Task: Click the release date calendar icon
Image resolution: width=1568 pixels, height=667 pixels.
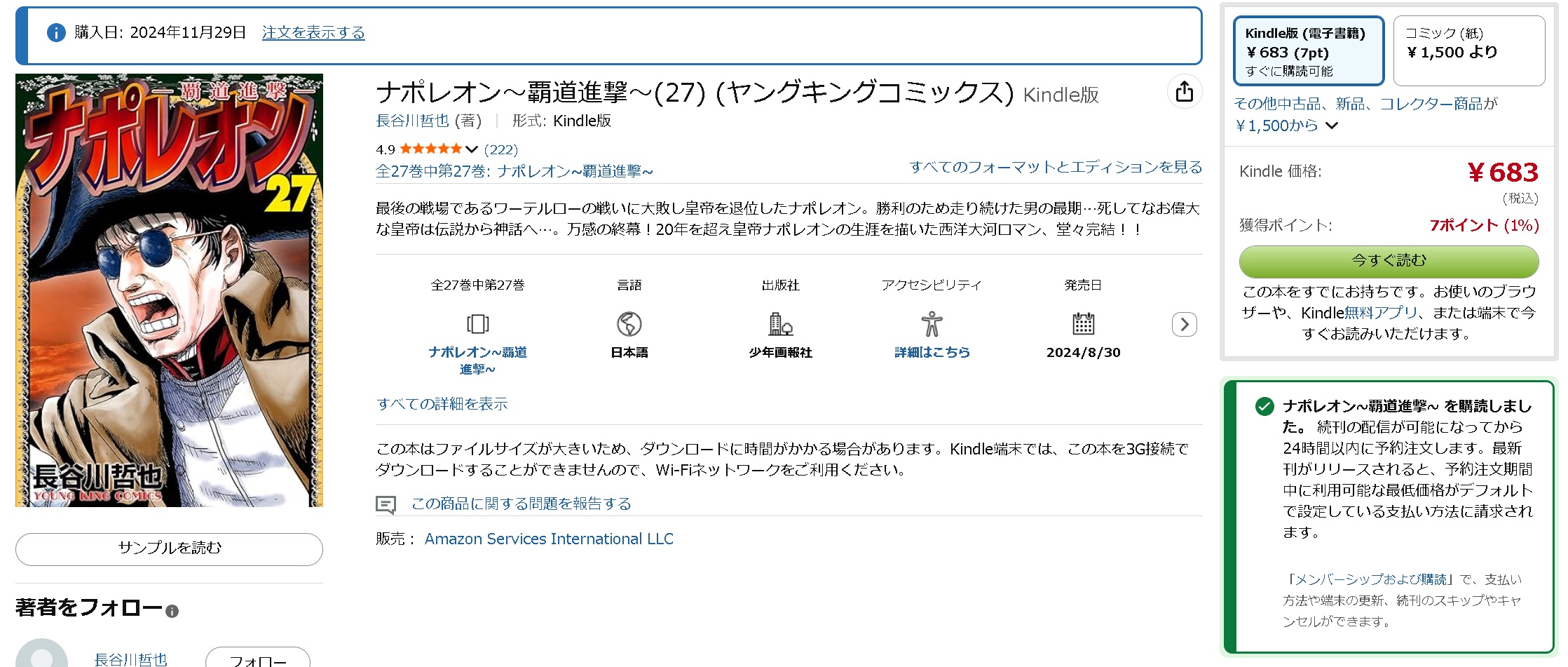Action: (x=1083, y=324)
